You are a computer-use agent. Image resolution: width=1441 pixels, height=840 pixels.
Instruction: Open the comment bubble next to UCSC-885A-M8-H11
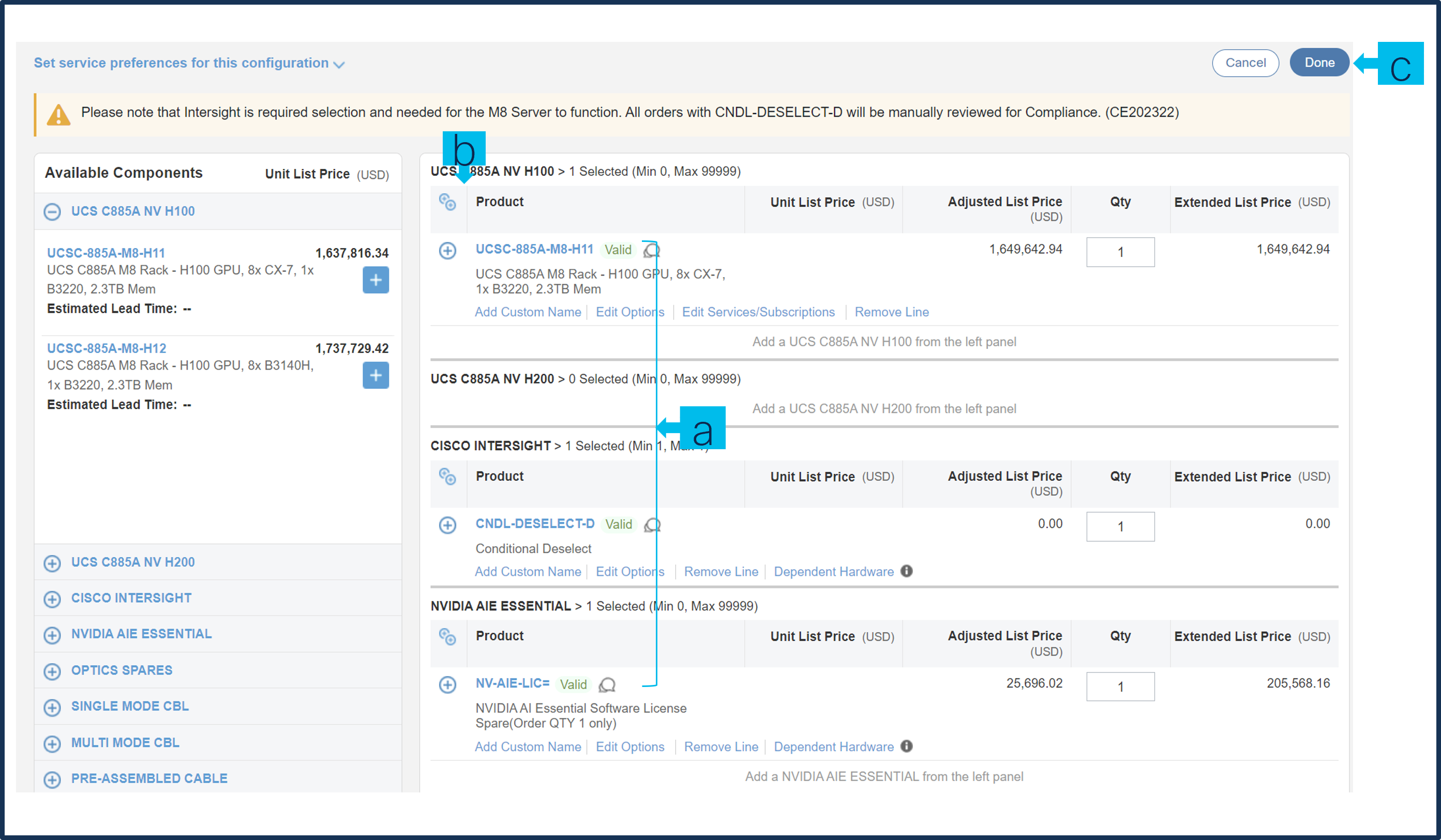651,250
